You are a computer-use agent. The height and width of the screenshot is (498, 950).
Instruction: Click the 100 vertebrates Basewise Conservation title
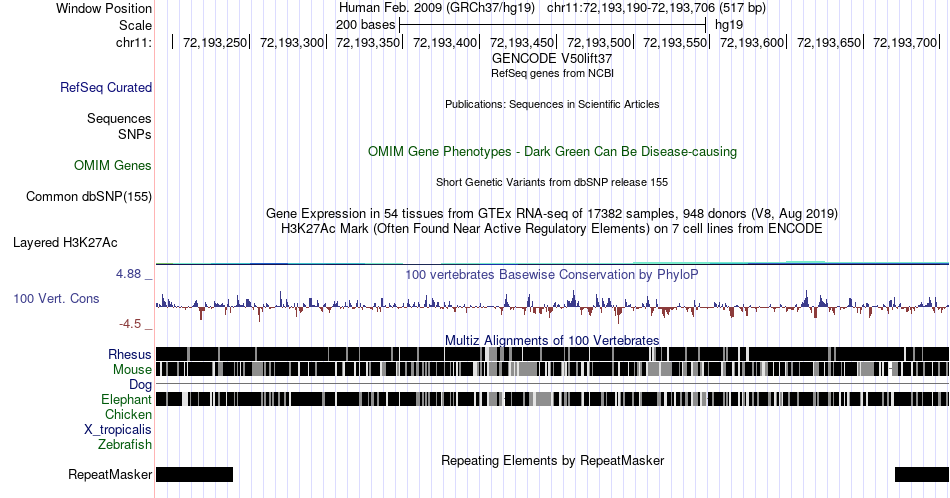click(x=552, y=274)
